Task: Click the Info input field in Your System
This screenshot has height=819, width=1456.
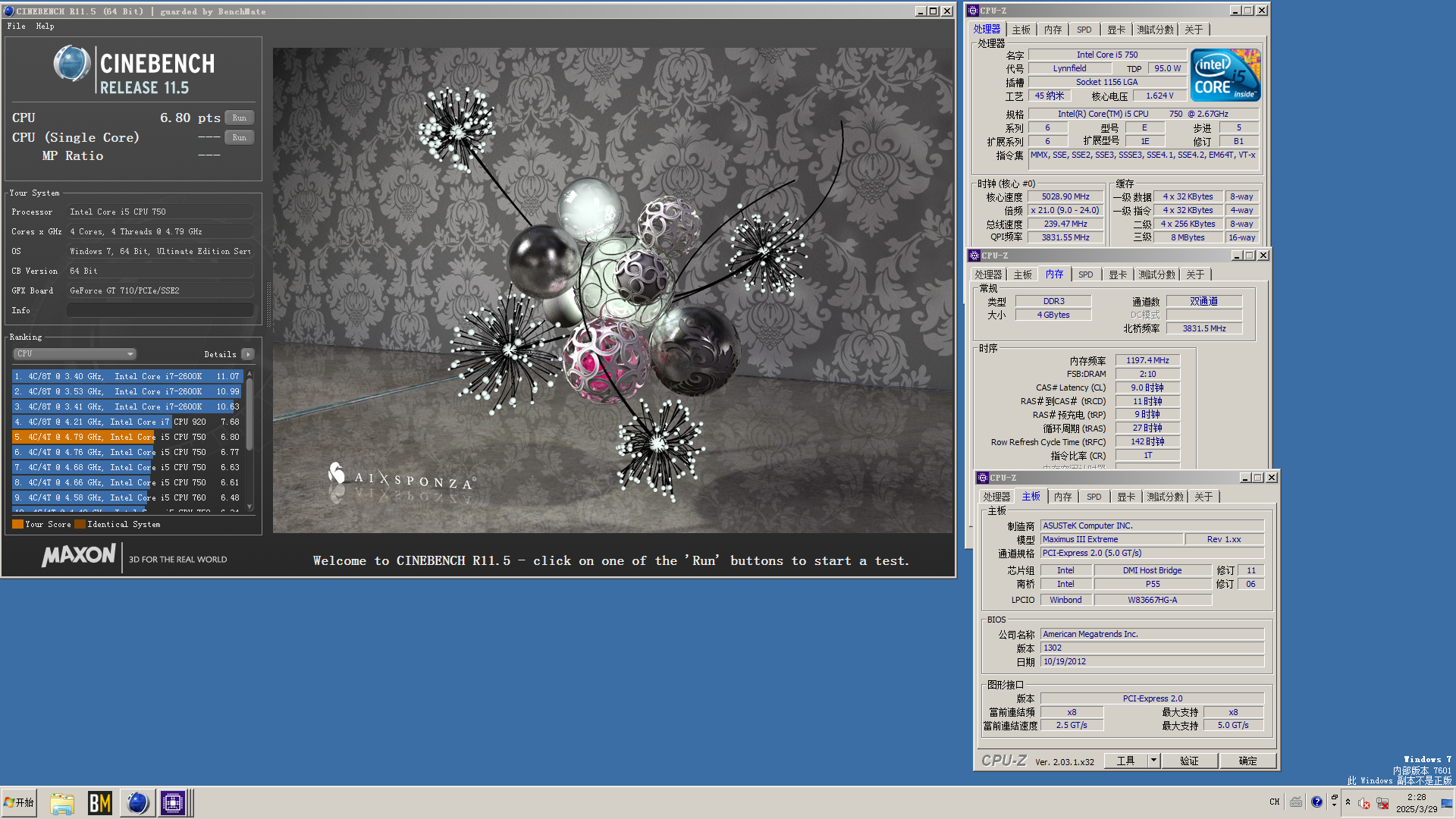Action: (x=160, y=310)
